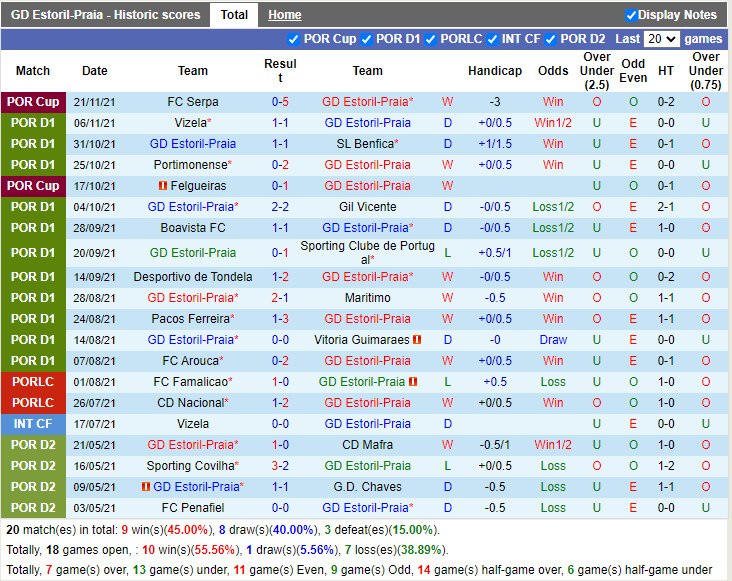Click the red card icon beside Vitoria Guimaraes
Viewport: 732px width, 581px height.
coord(417,340)
